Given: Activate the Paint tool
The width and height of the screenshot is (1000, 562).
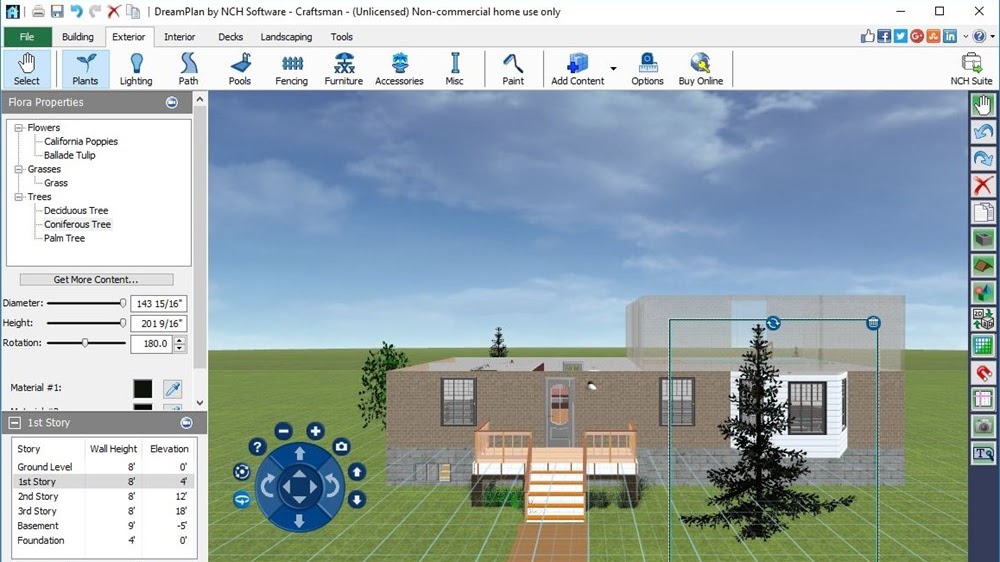Looking at the screenshot, I should tap(513, 69).
